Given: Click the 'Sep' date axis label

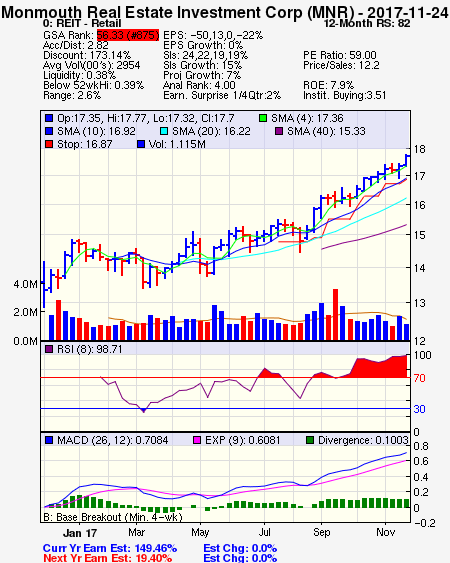Looking at the screenshot, I should [321, 532].
